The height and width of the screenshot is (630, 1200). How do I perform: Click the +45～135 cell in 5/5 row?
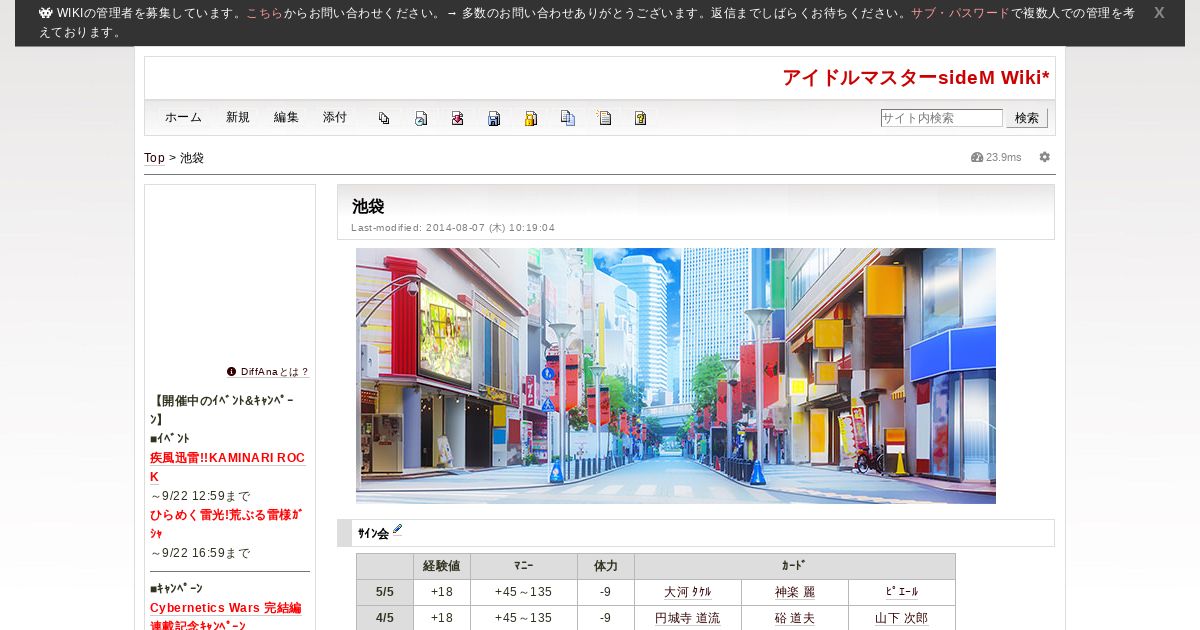(x=524, y=592)
